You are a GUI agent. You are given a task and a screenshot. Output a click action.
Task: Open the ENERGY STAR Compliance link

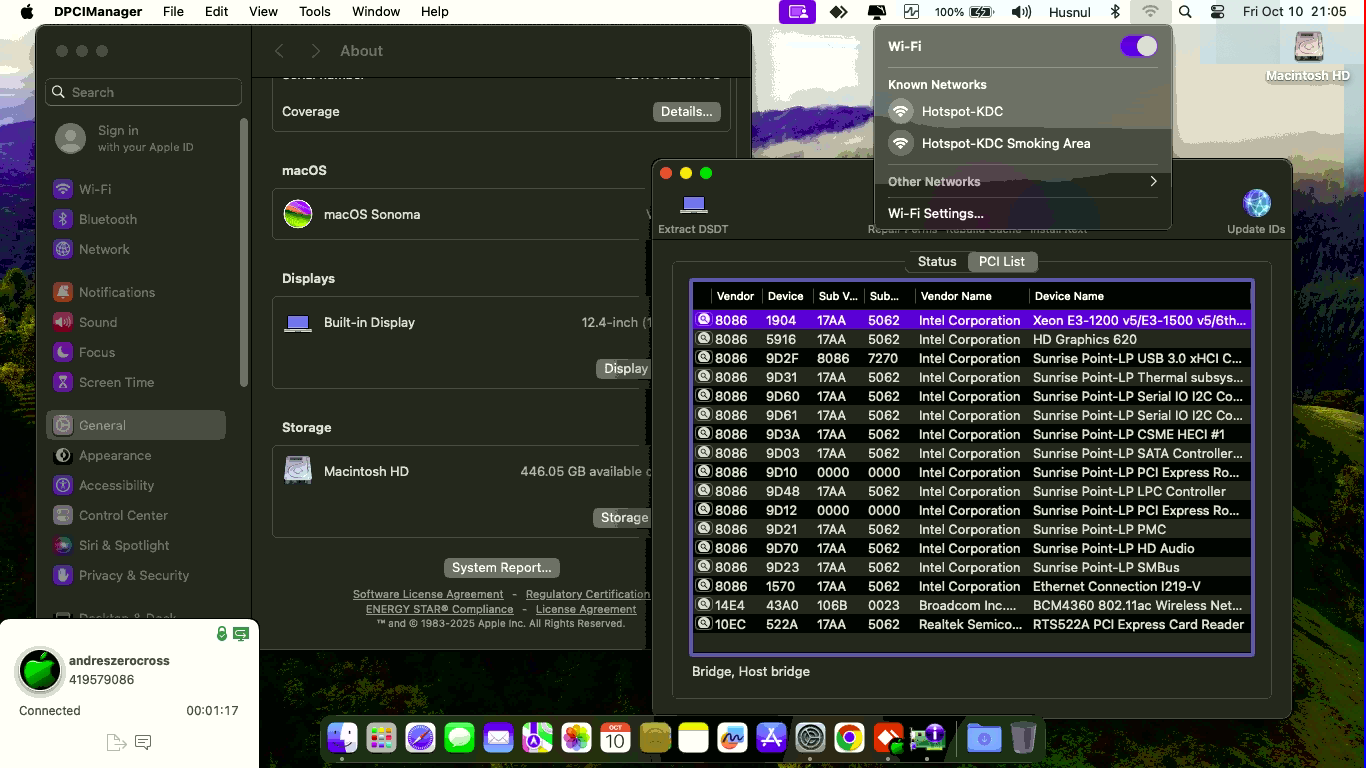point(439,609)
